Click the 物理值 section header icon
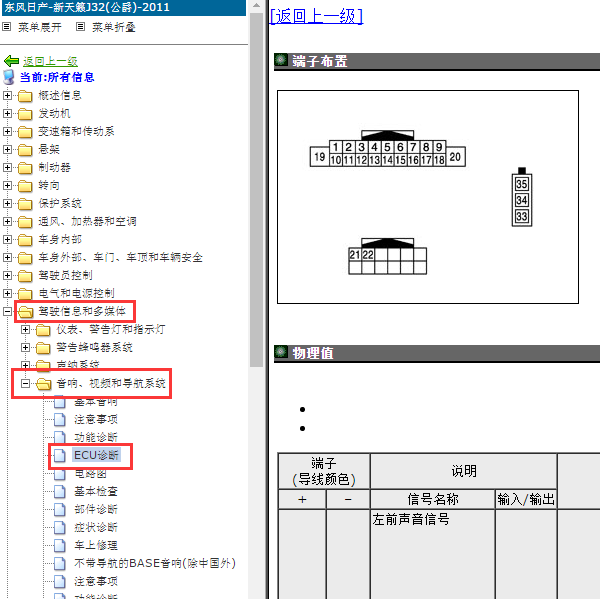The width and height of the screenshot is (600, 599). tap(281, 351)
